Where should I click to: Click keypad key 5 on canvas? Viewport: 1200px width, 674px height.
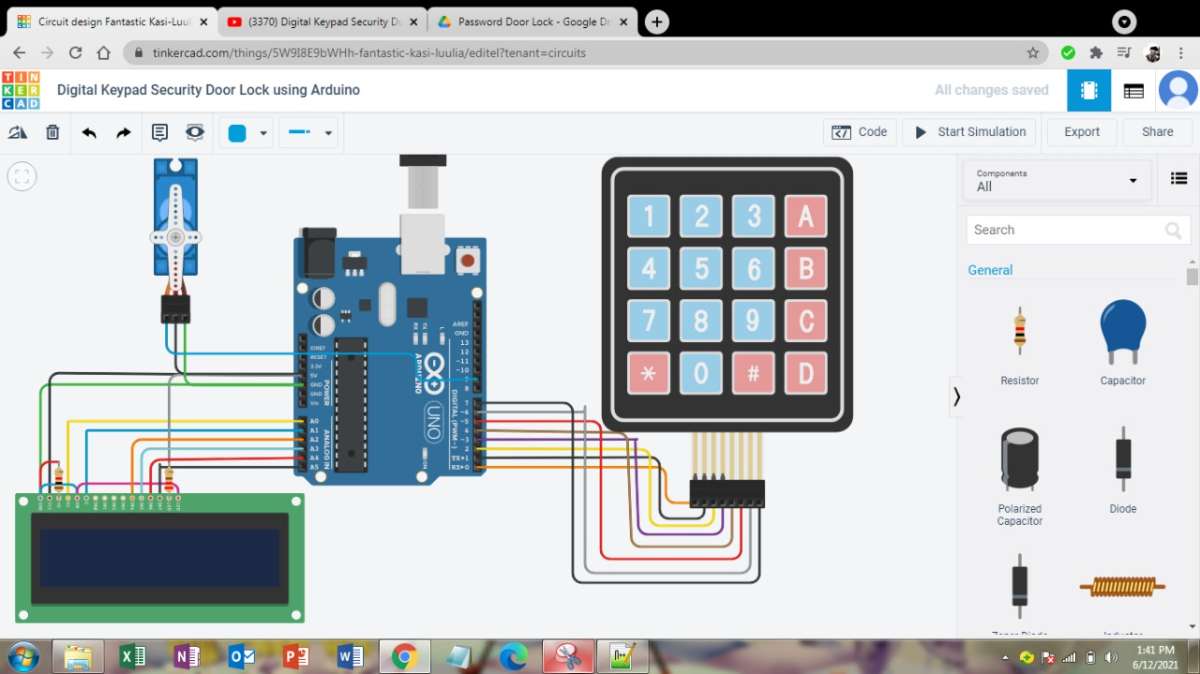coord(701,268)
